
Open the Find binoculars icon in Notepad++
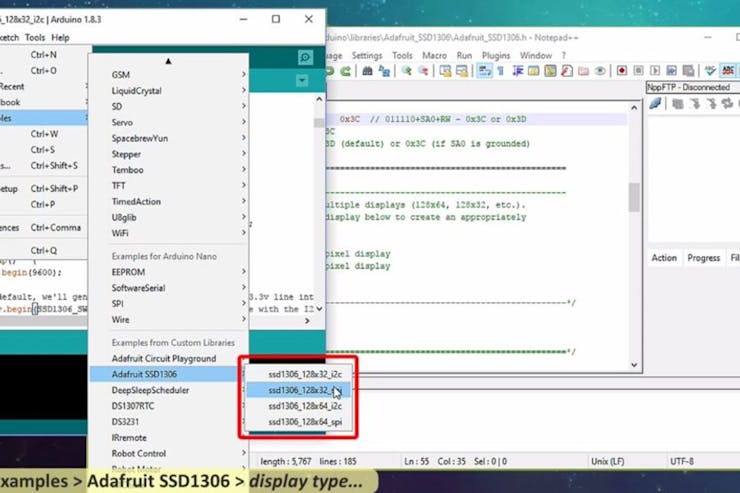[367, 71]
